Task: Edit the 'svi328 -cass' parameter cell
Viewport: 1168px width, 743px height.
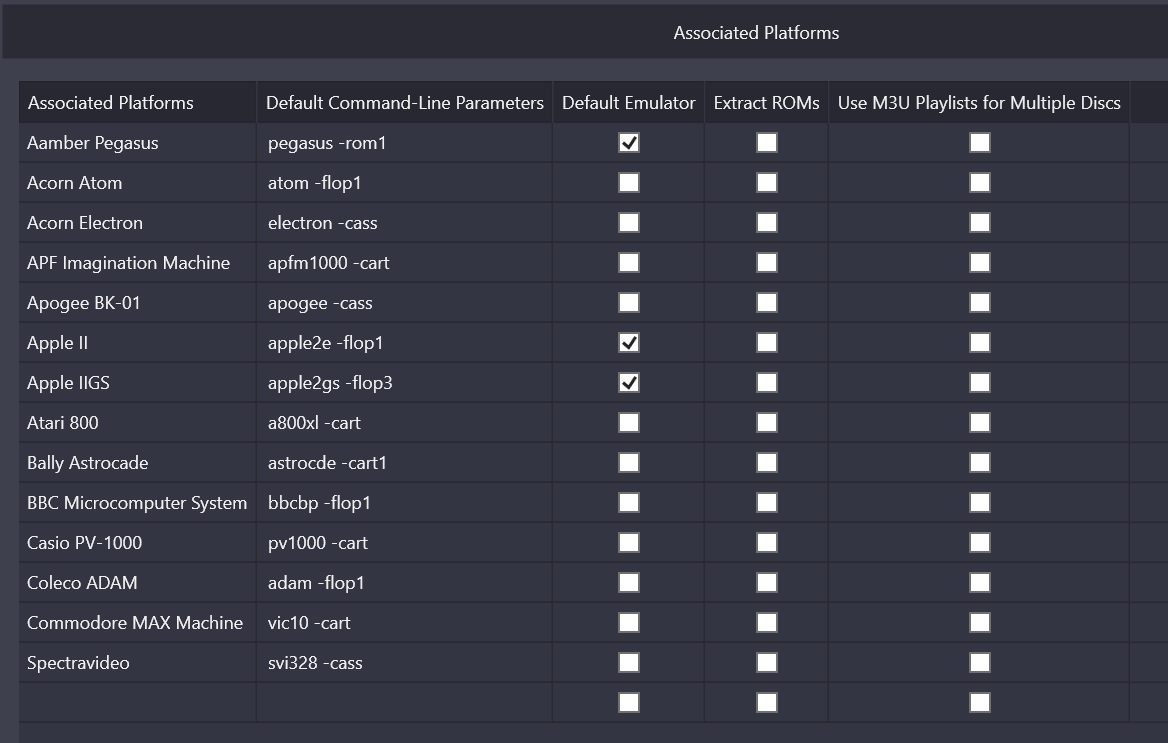Action: 404,663
